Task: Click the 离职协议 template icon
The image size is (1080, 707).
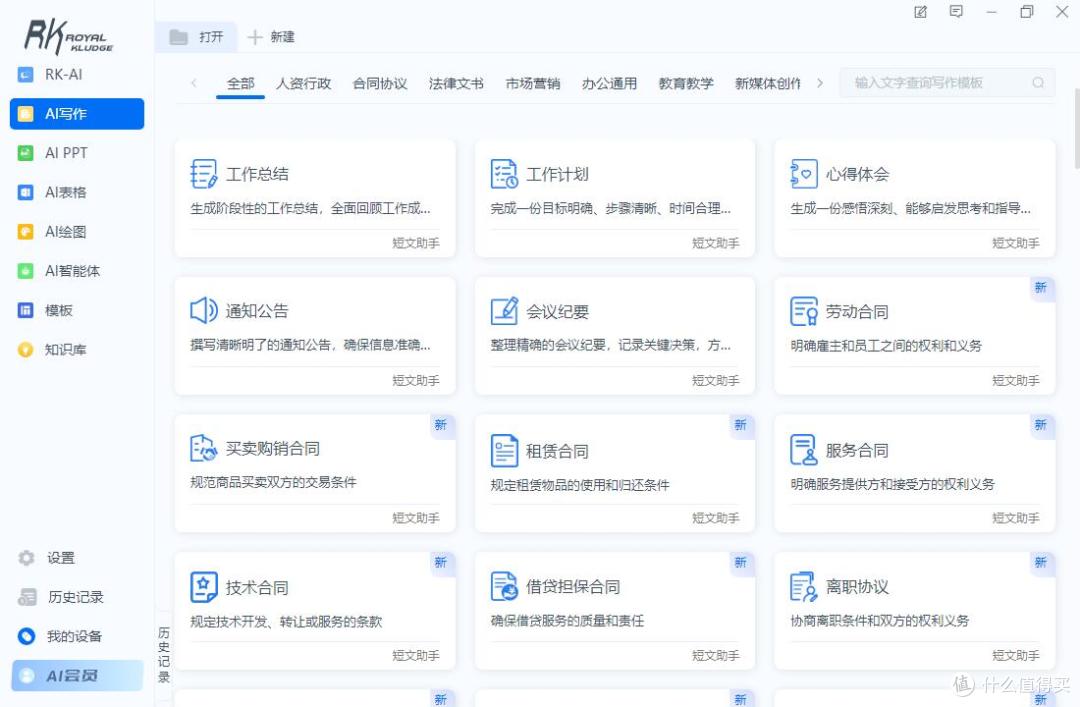Action: click(x=804, y=586)
